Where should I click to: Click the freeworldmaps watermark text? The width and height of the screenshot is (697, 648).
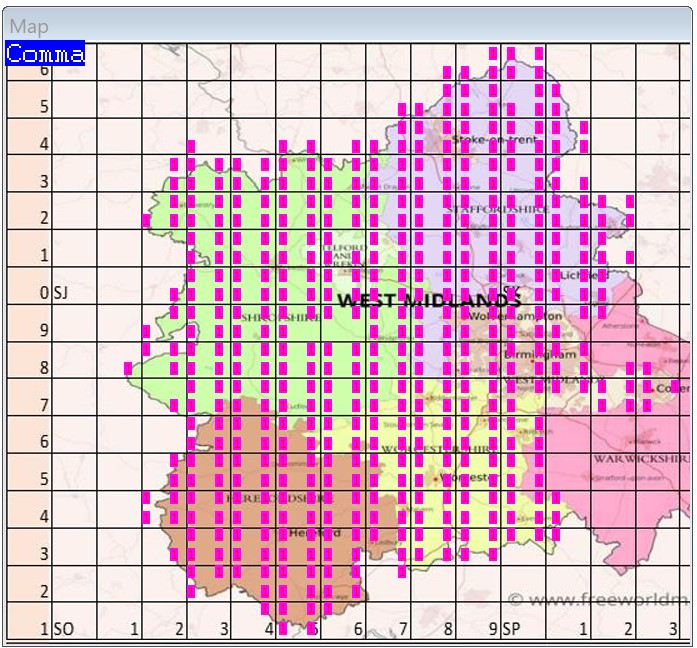[598, 600]
